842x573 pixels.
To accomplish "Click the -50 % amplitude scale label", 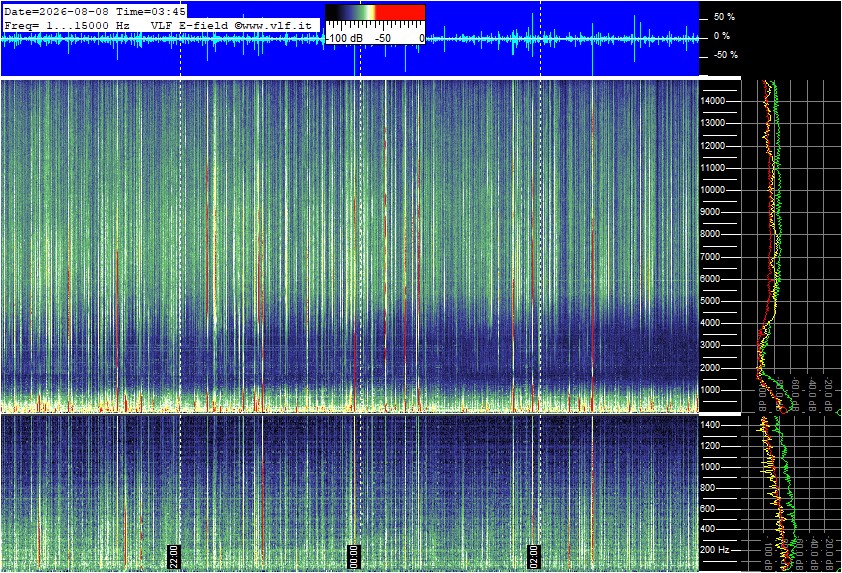I will tap(725, 55).
